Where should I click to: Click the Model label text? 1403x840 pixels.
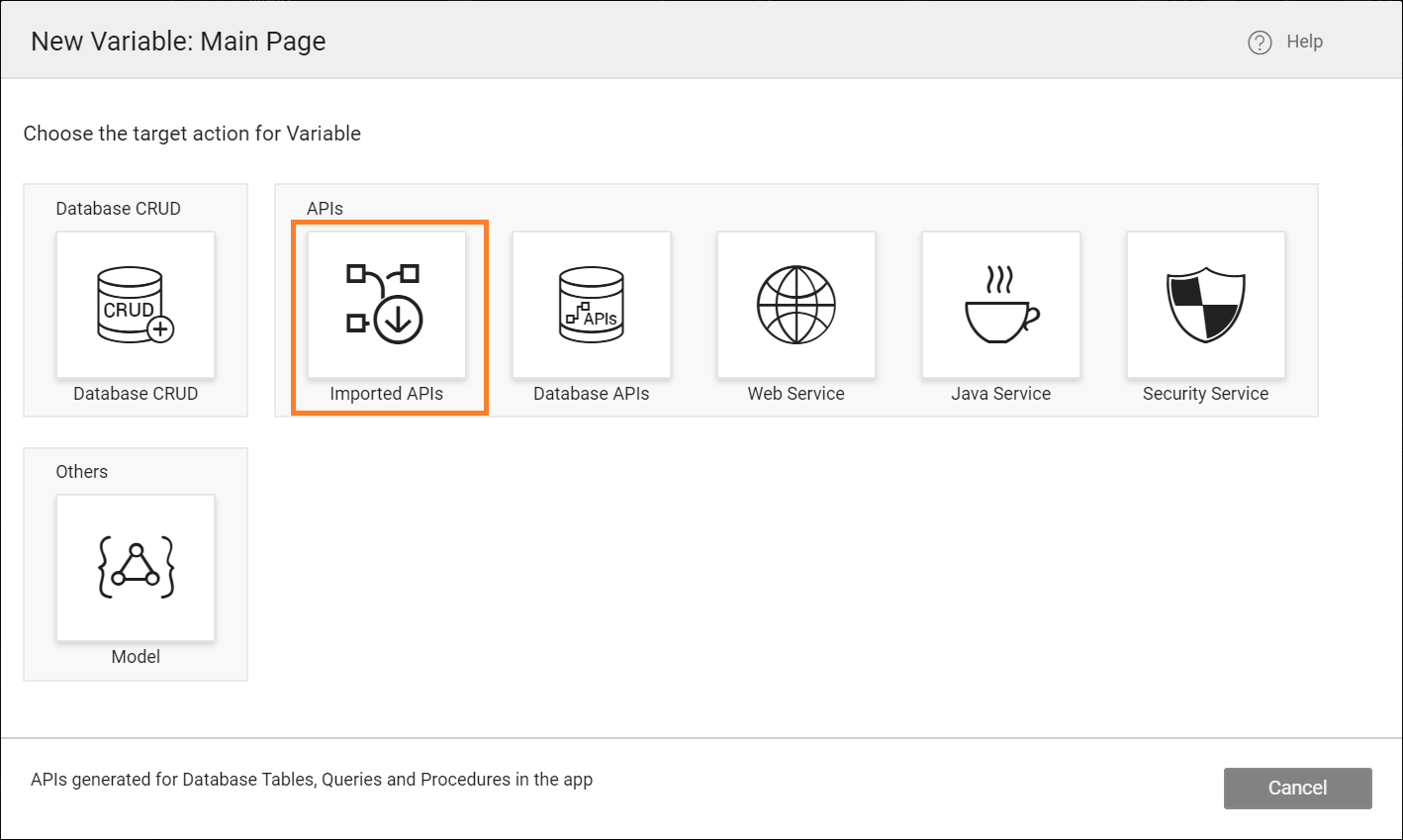click(x=136, y=656)
